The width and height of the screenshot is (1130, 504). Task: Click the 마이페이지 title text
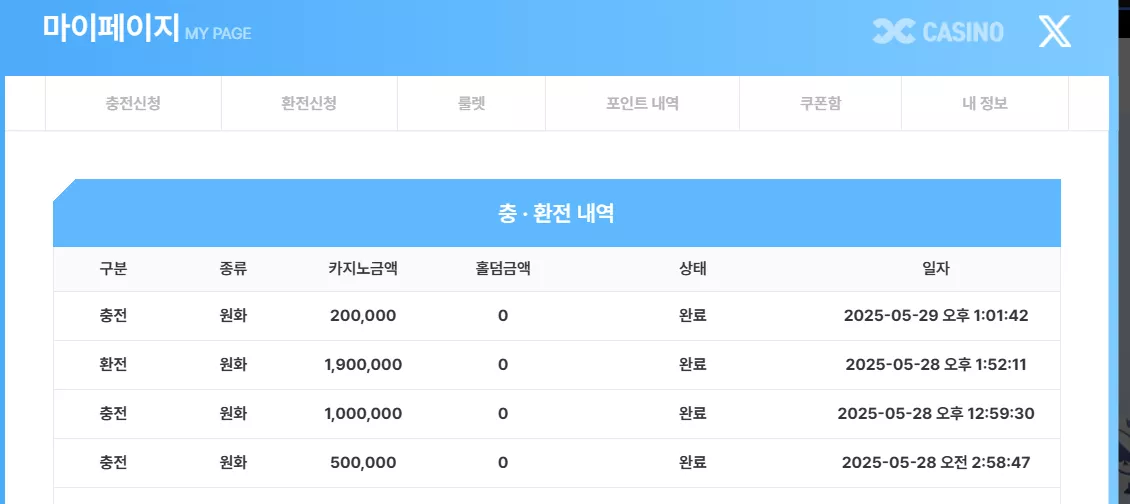click(x=110, y=27)
